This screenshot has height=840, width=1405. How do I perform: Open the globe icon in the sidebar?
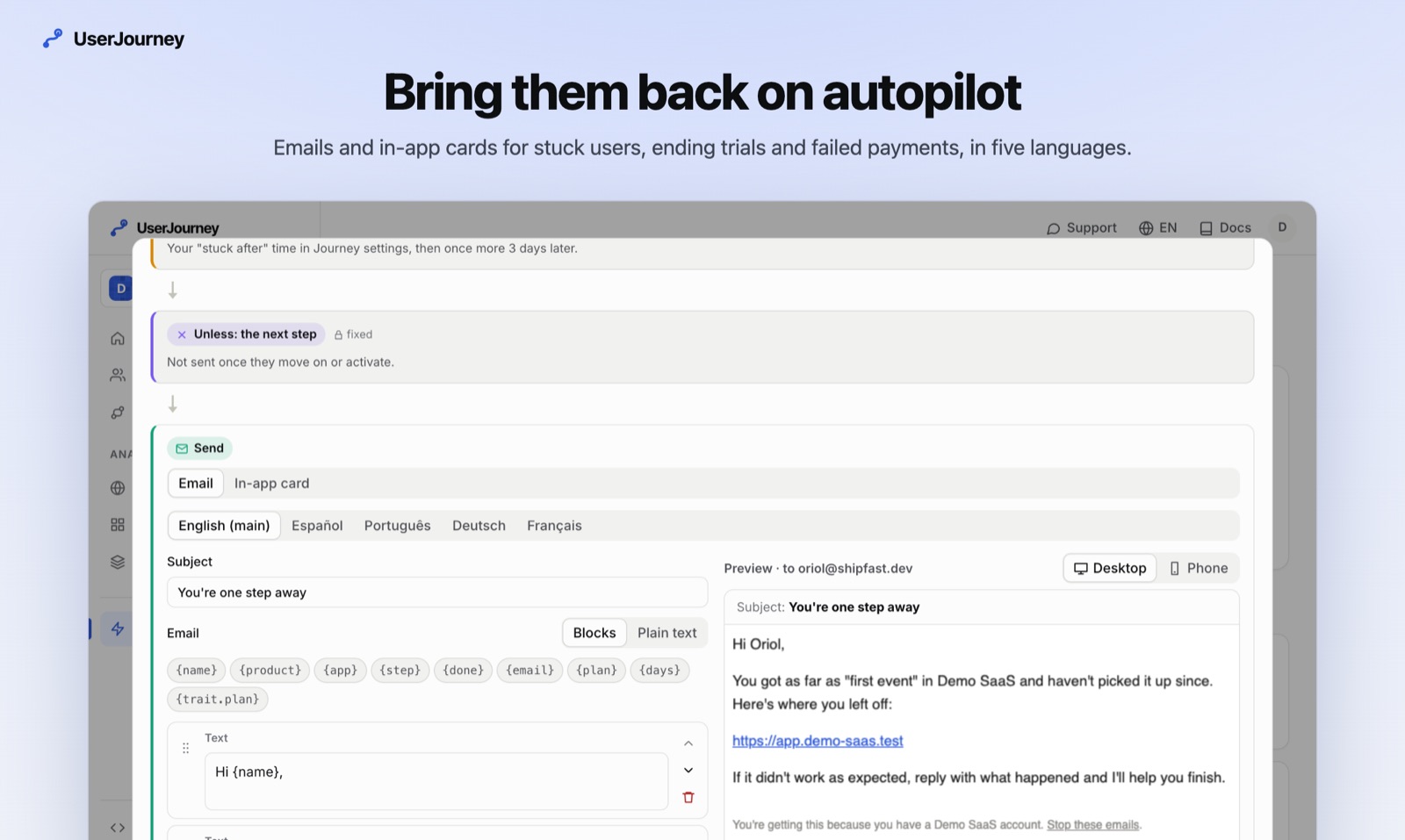click(x=118, y=488)
